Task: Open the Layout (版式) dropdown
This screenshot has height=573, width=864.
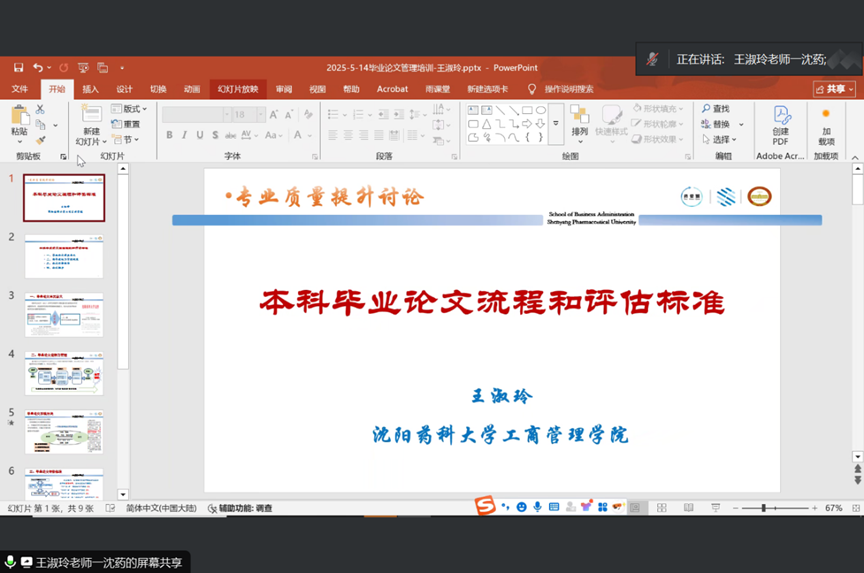Action: pos(130,109)
